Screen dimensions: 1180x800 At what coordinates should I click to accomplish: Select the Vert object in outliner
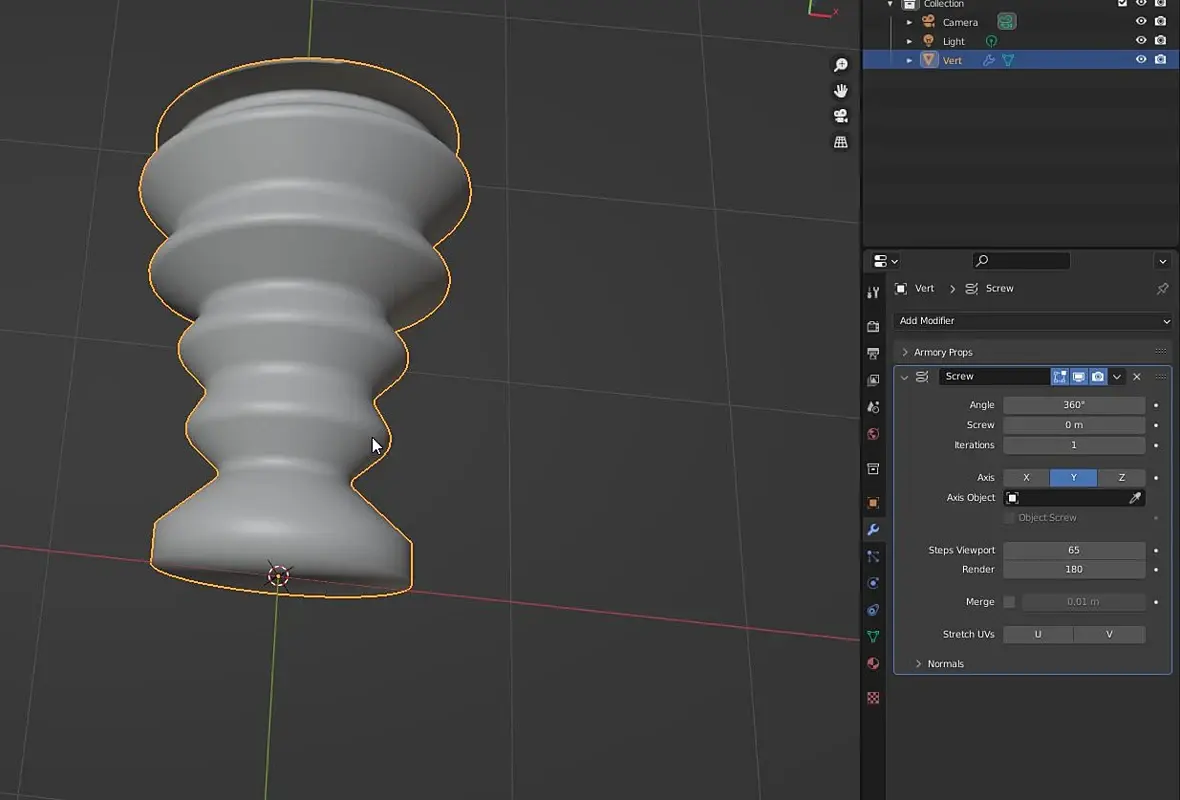click(952, 60)
